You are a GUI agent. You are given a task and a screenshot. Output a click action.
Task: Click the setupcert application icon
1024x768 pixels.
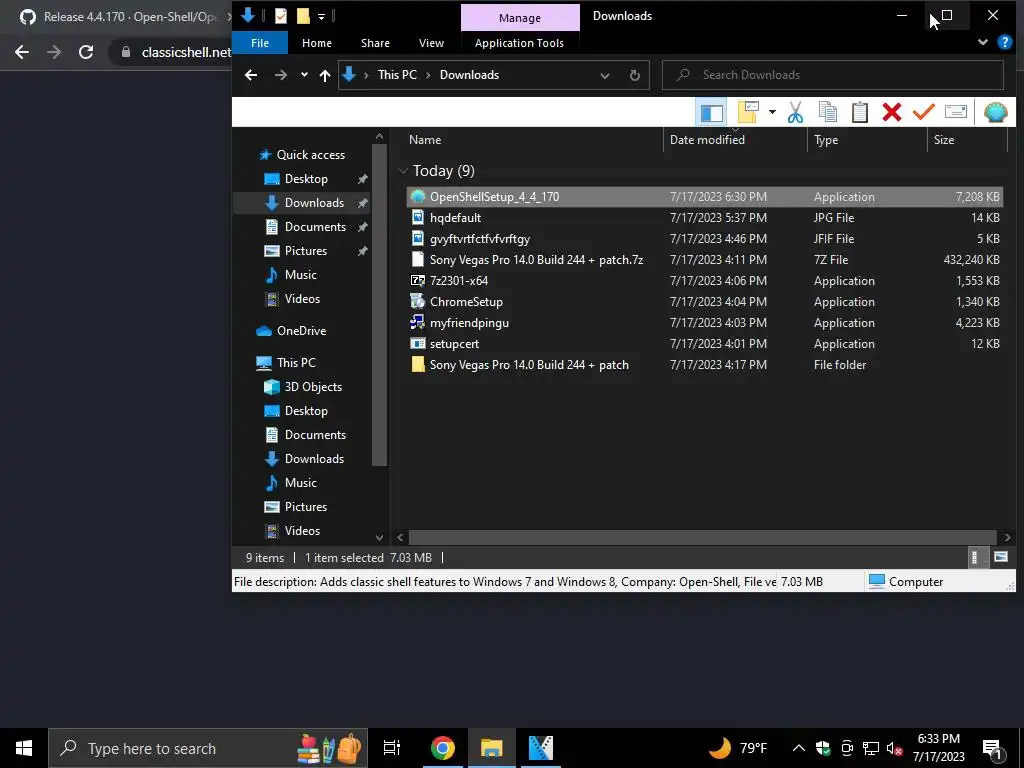pos(417,344)
